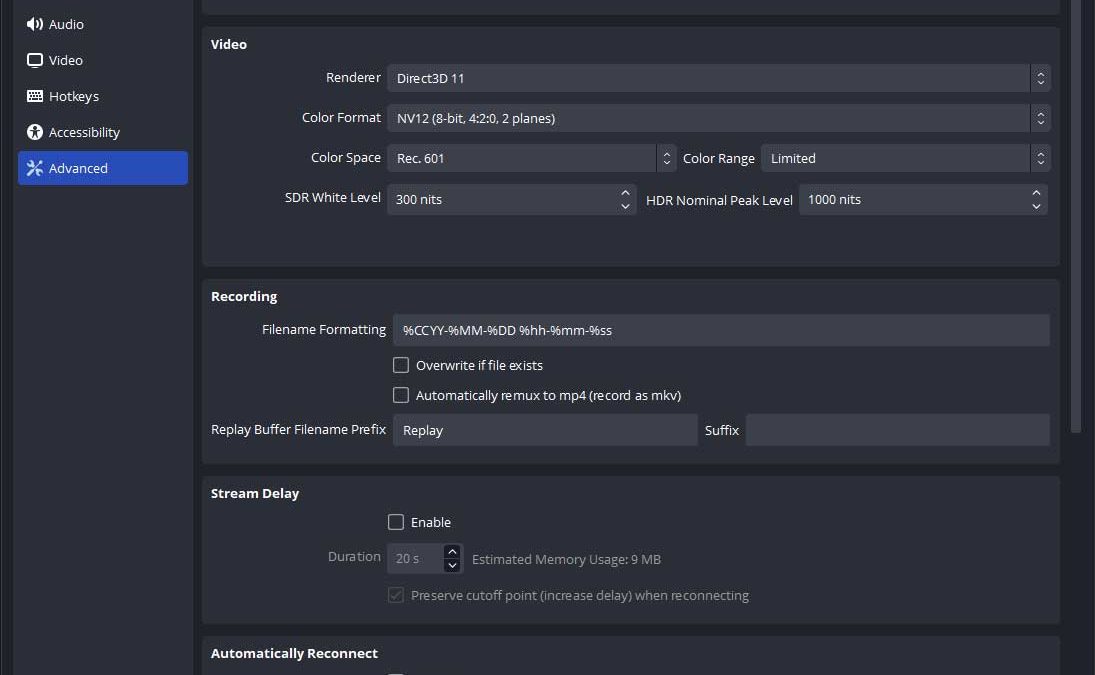Click the Advanced tools icon

coord(35,168)
